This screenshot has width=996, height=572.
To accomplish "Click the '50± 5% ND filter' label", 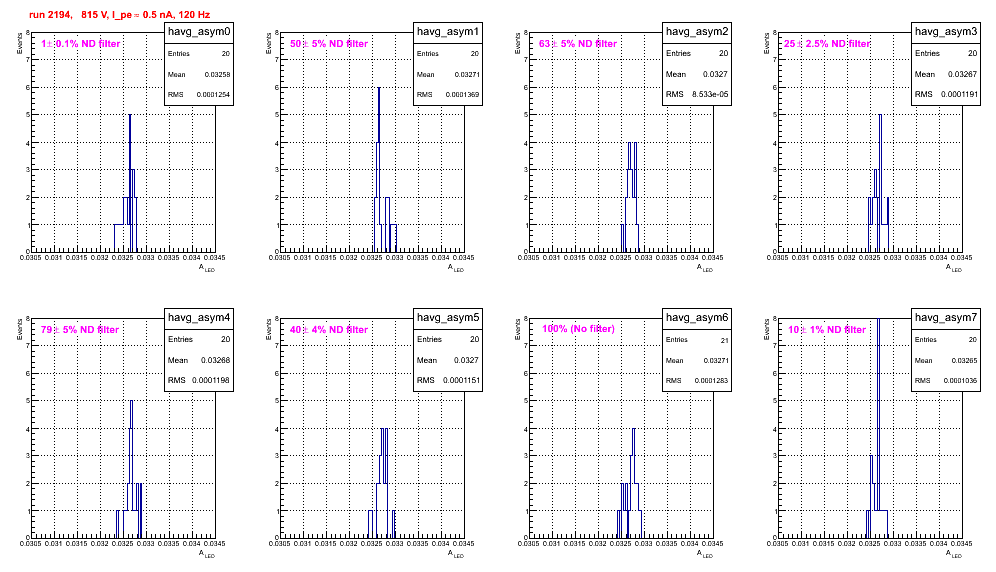I will point(329,44).
